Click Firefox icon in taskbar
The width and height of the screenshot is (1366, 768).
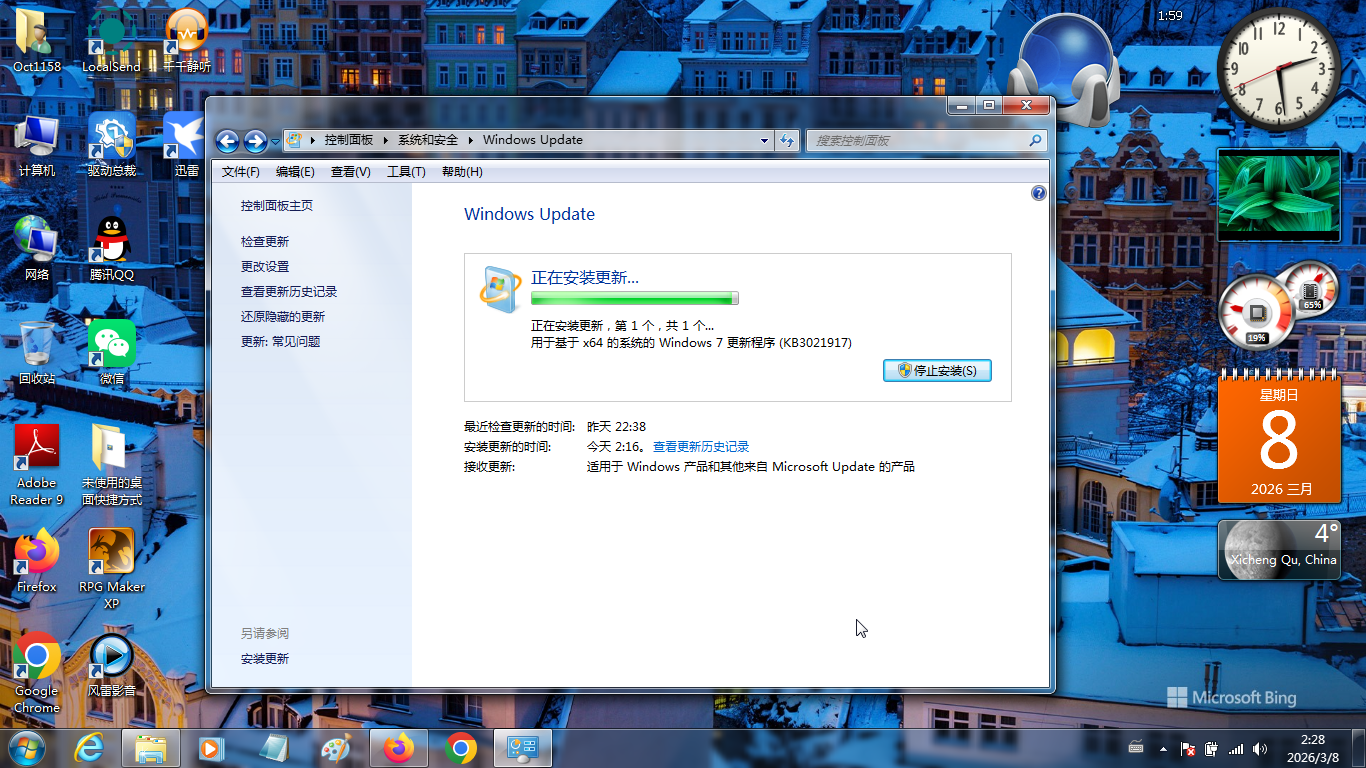[398, 748]
